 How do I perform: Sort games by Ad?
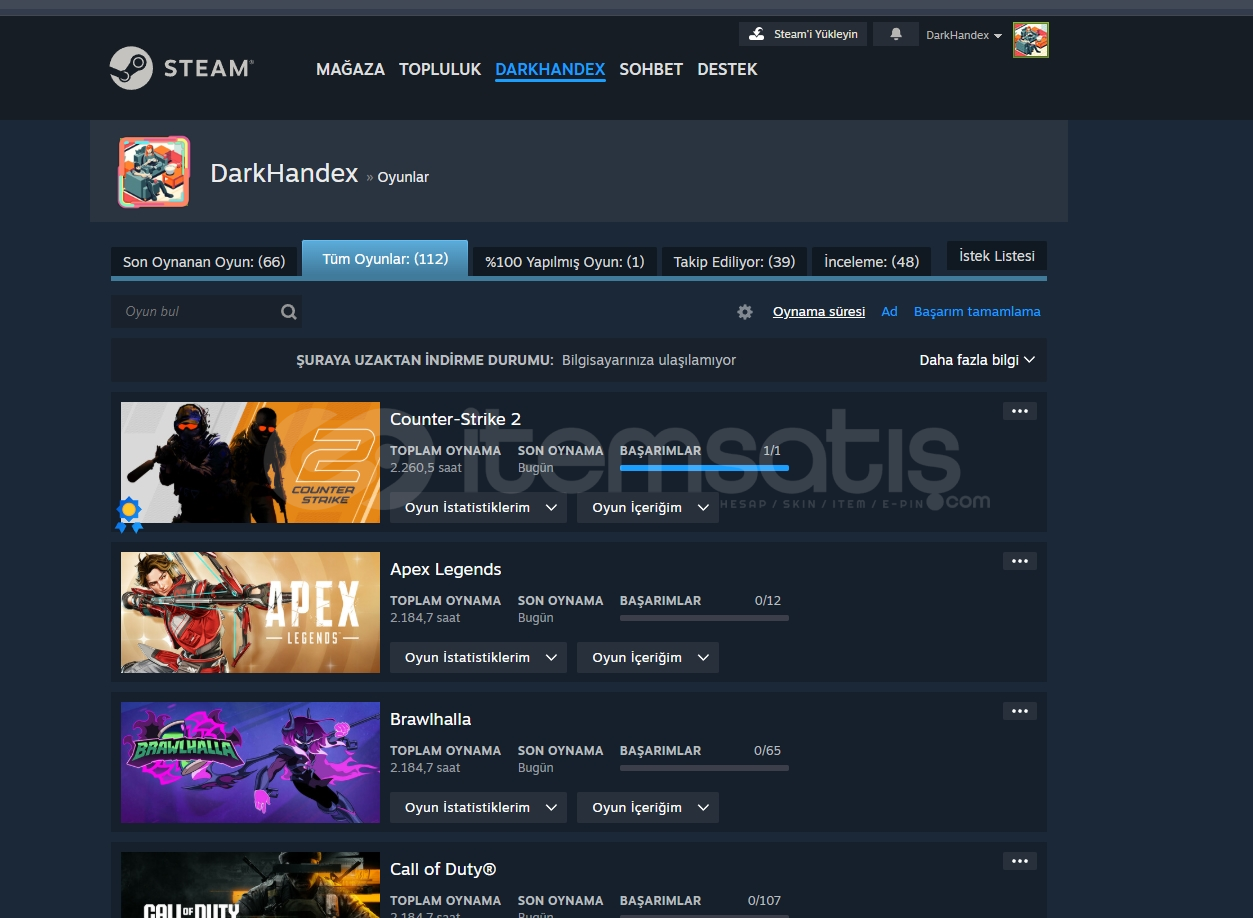click(x=889, y=312)
